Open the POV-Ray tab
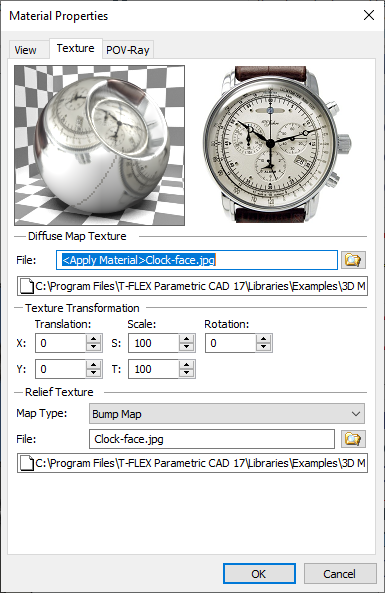Image resolution: width=385 pixels, height=593 pixels. click(127, 50)
